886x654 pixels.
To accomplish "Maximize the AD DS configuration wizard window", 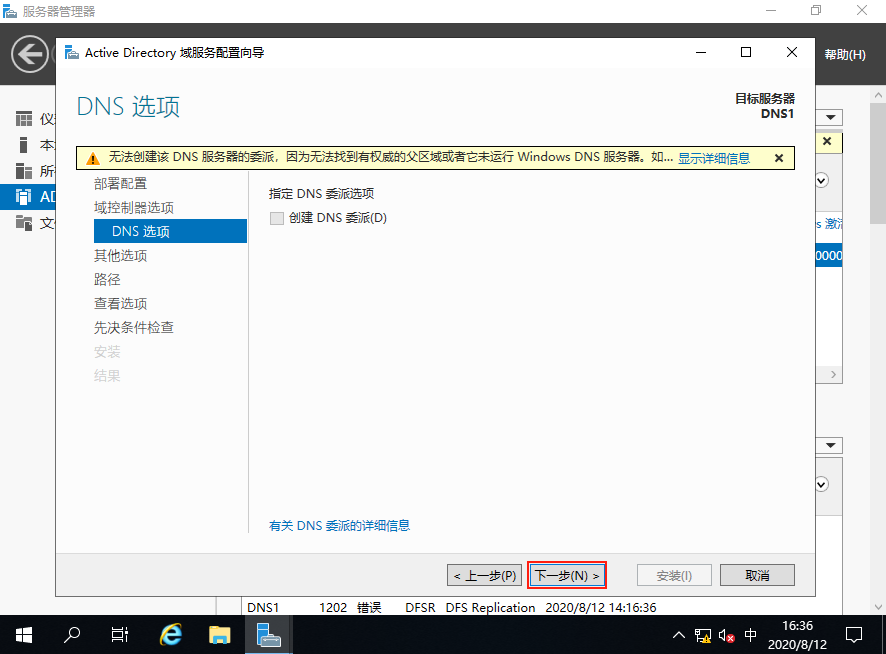I will [746, 52].
